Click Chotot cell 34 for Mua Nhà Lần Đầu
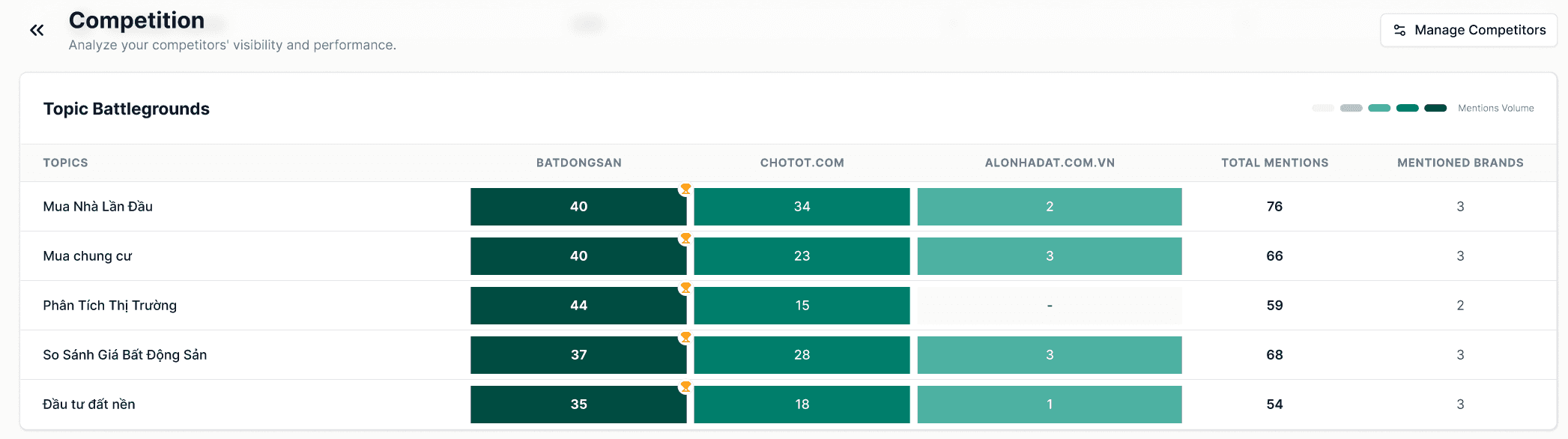 (802, 207)
